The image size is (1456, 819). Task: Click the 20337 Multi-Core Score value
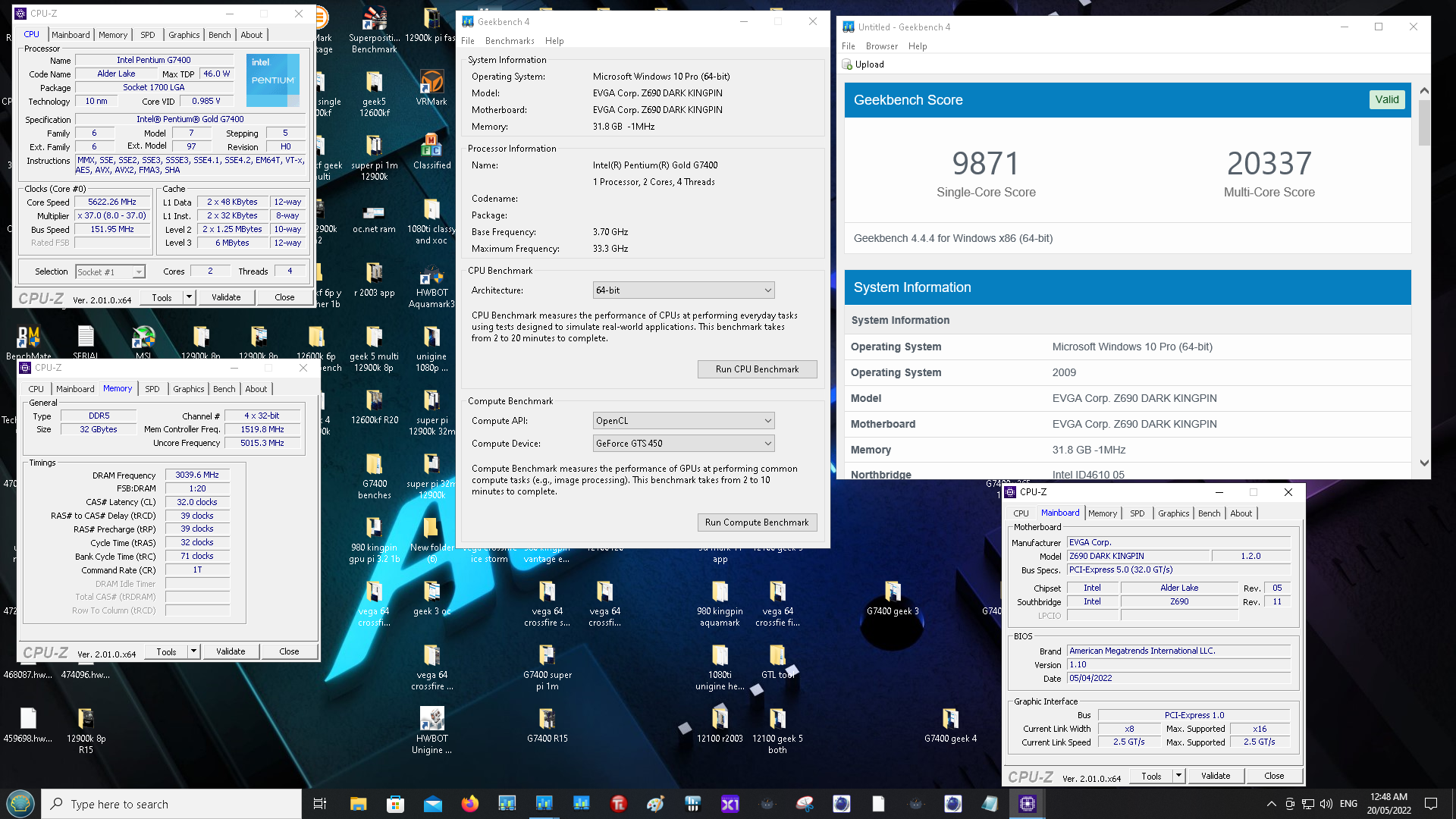(x=1269, y=163)
